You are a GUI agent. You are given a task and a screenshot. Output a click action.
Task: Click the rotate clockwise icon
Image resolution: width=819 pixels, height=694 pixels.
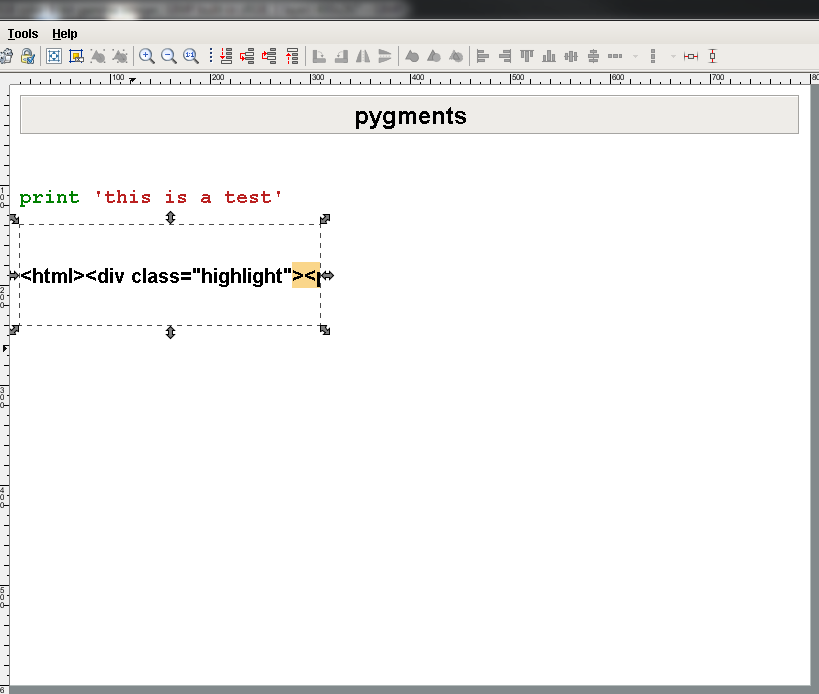[x=319, y=56]
